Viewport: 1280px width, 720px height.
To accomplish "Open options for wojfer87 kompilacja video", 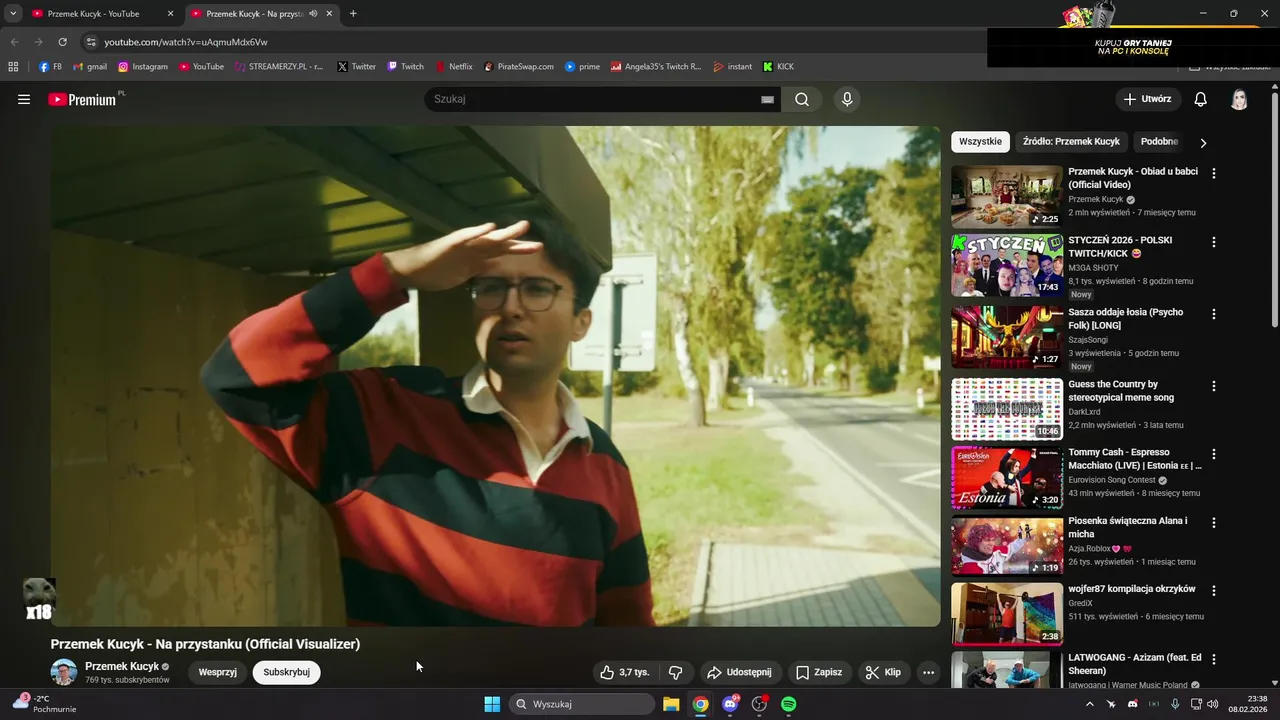I will (1214, 591).
